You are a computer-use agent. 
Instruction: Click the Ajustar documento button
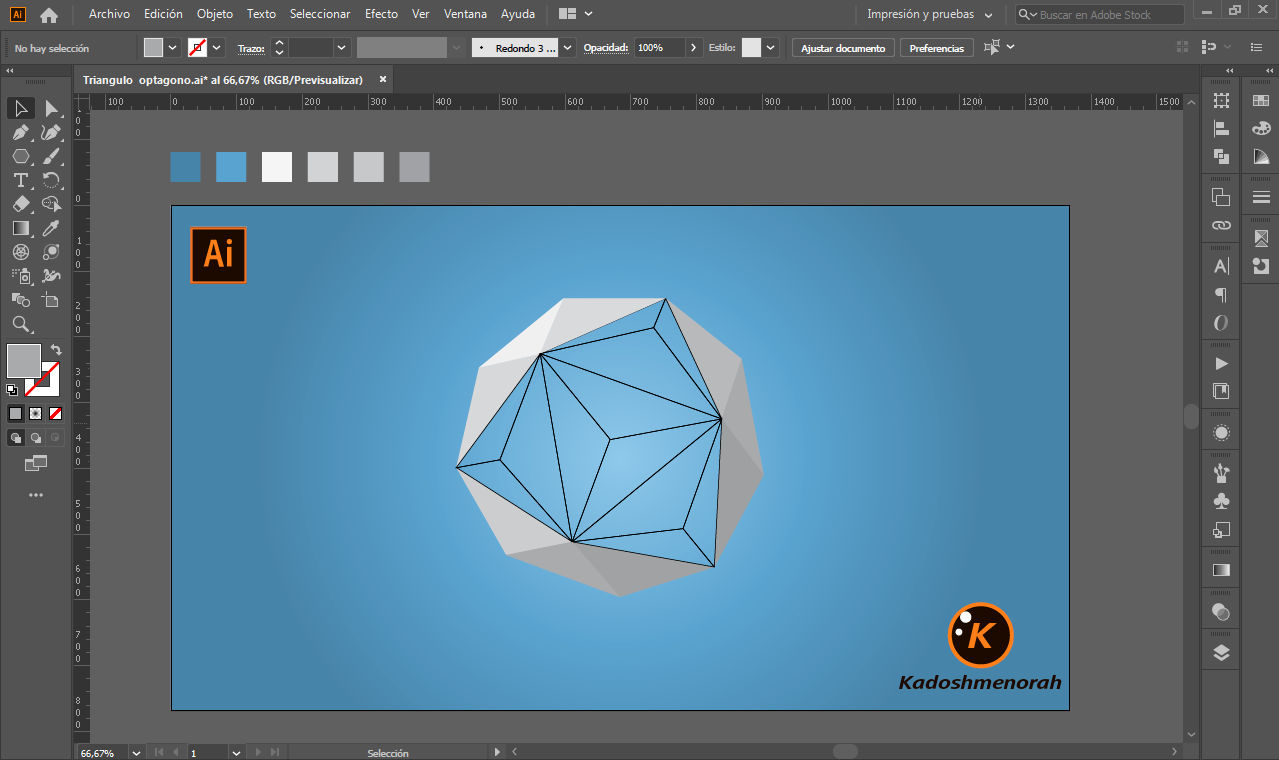pyautogui.click(x=843, y=48)
